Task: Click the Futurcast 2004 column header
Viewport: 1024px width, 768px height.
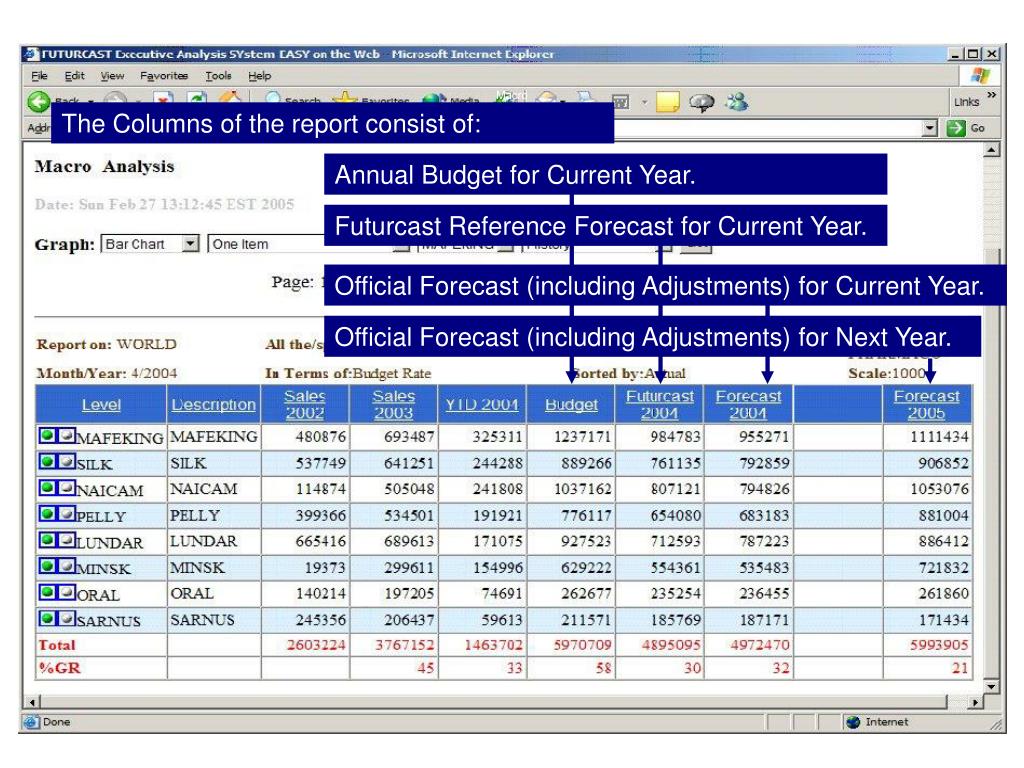Action: (660, 404)
